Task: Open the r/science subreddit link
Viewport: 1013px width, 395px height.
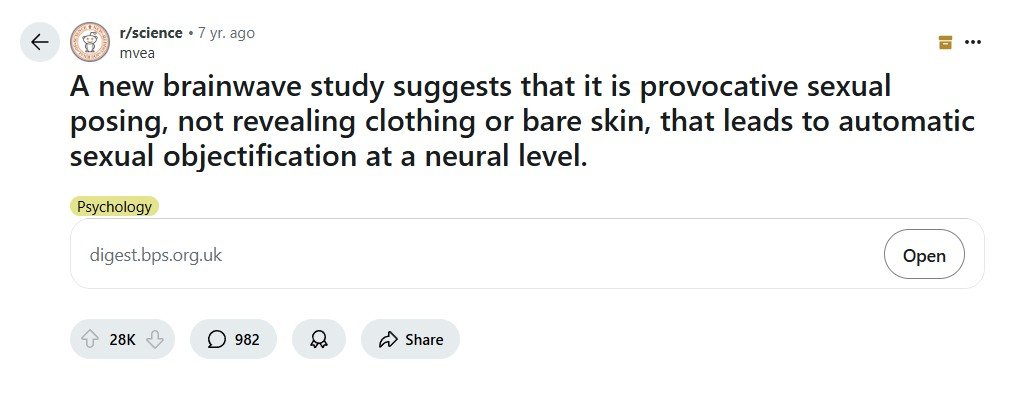Action: pyautogui.click(x=151, y=33)
